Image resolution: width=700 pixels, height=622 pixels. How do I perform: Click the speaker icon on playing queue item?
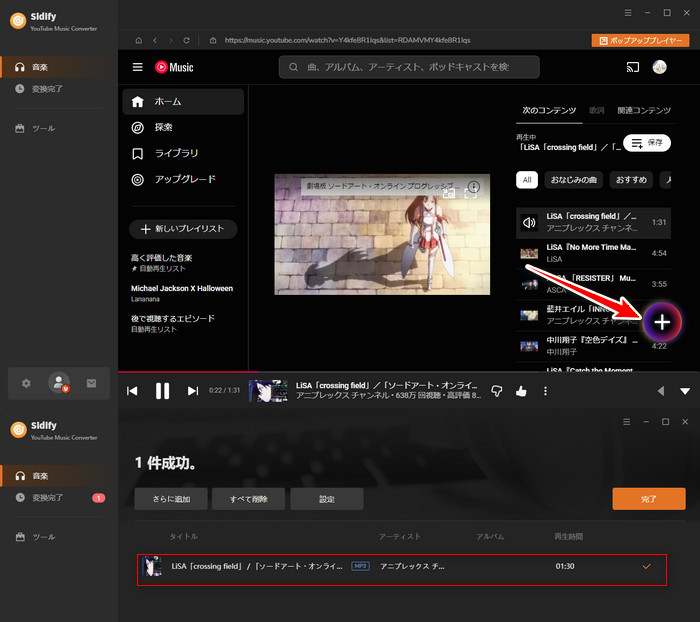(x=529, y=222)
